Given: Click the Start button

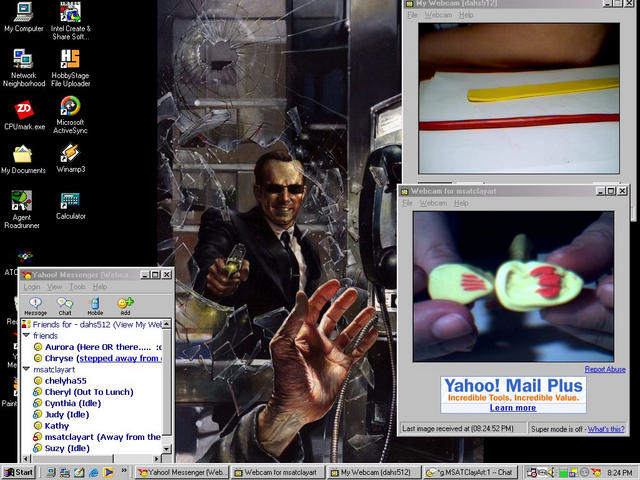Looking at the screenshot, I should coord(19,472).
